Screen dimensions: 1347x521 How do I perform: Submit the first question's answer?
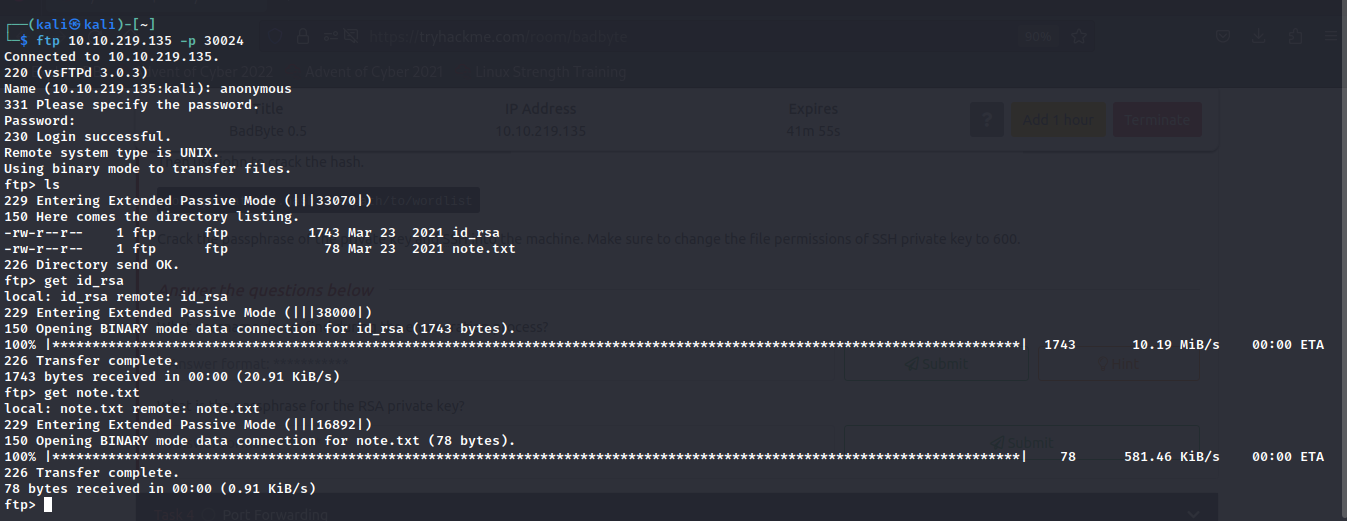click(936, 364)
